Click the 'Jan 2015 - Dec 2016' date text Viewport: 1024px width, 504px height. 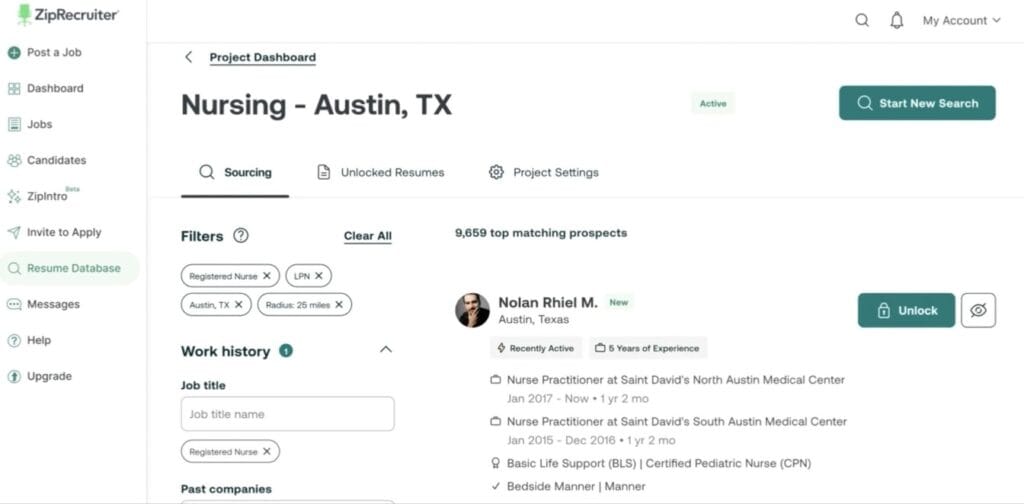(561, 441)
